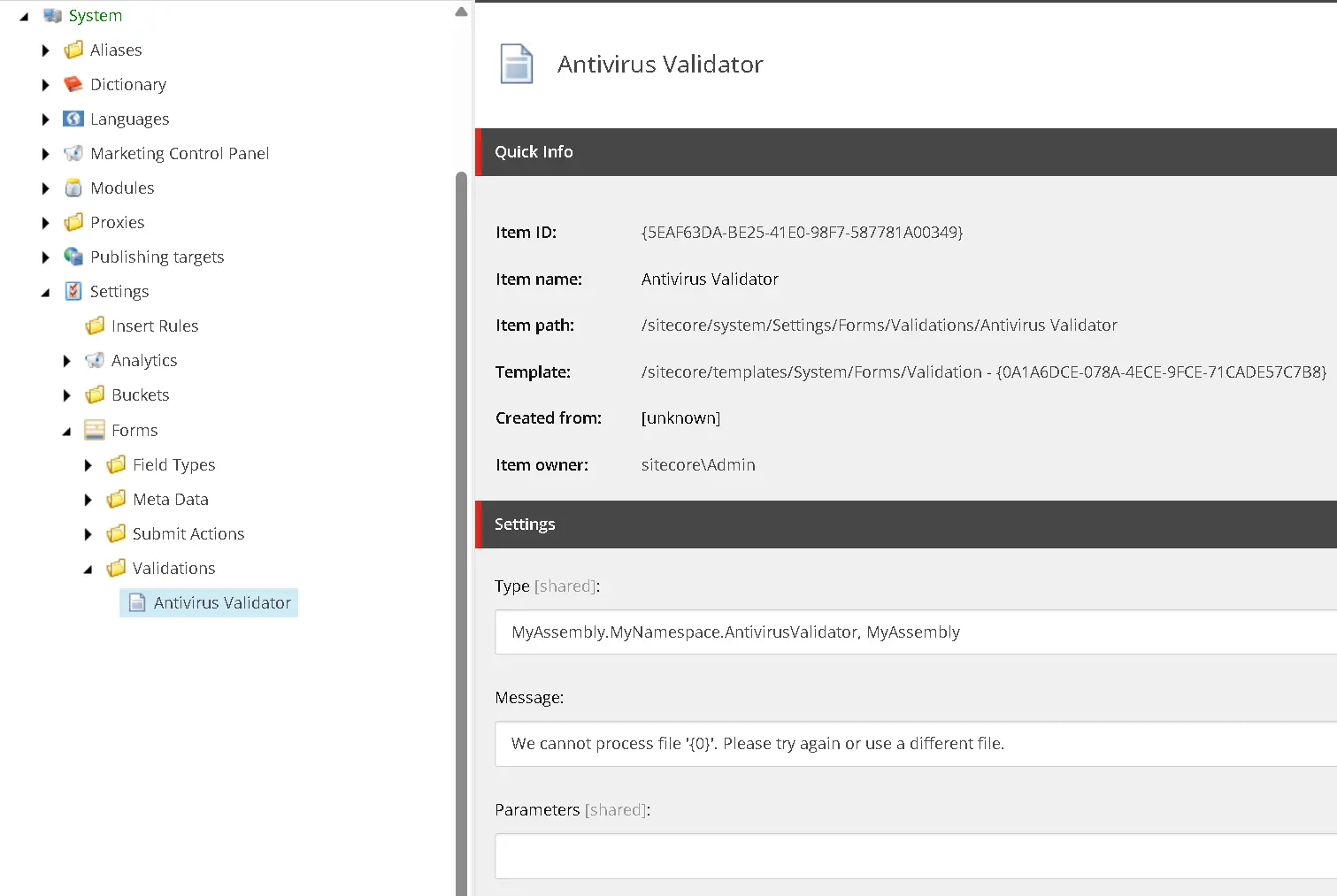Collapse the System node
Screen dimensions: 1337x896
pos(24,17)
